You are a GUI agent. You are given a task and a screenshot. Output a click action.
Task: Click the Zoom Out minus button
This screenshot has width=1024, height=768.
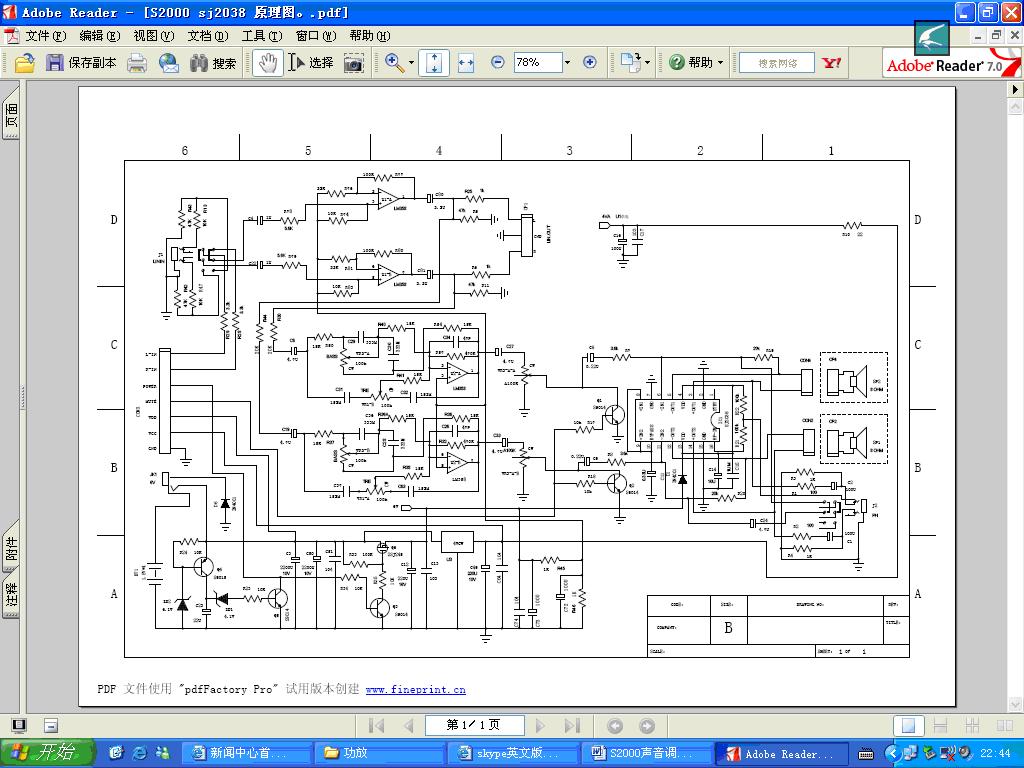(x=498, y=62)
